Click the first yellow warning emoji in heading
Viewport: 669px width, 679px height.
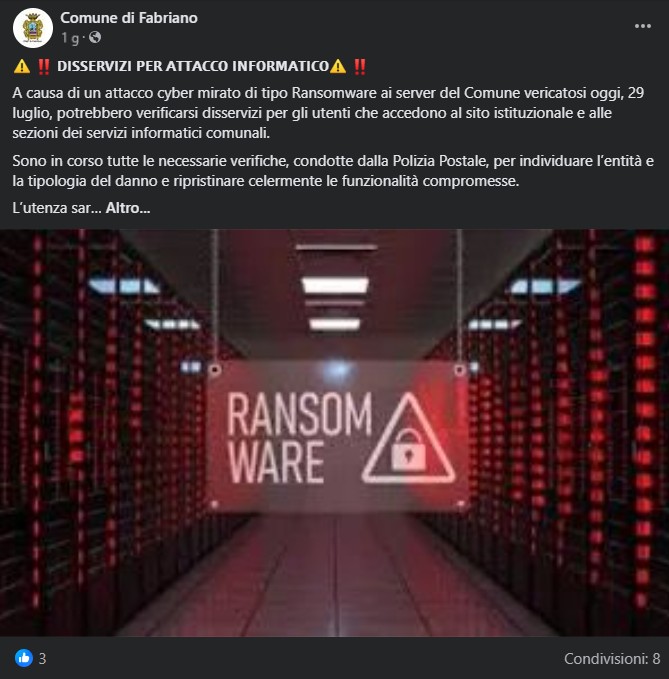22,67
